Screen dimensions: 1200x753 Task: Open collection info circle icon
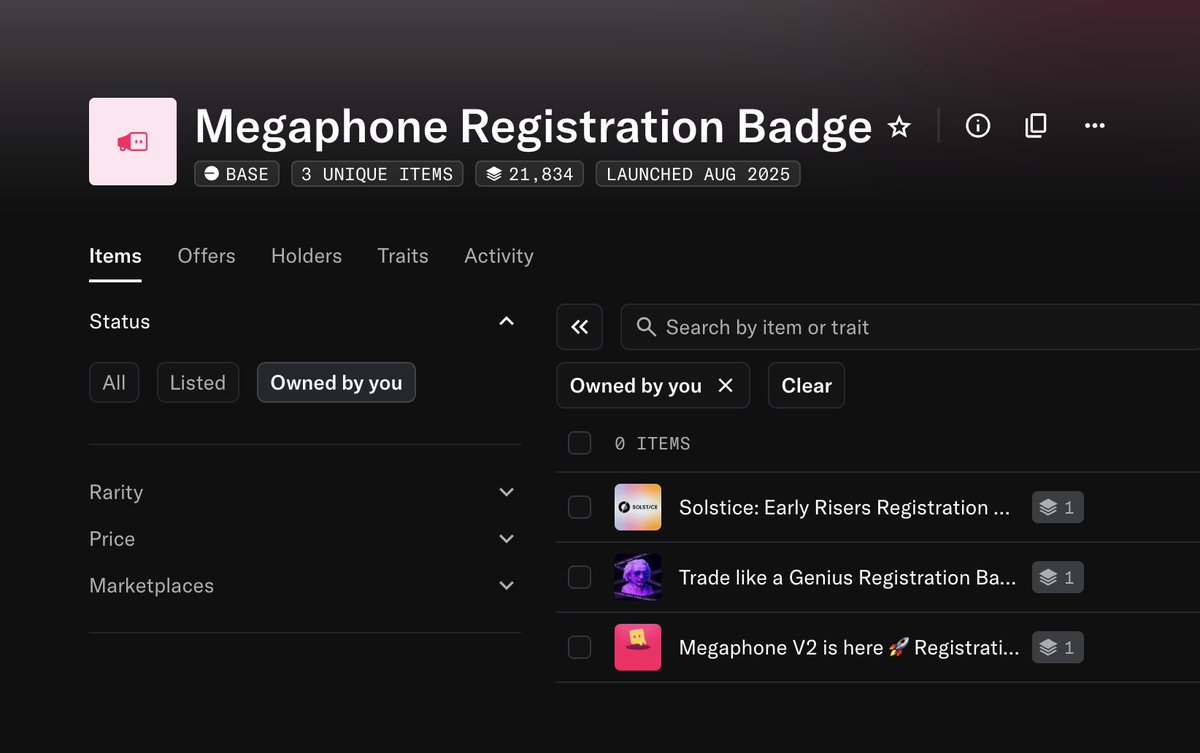(978, 125)
